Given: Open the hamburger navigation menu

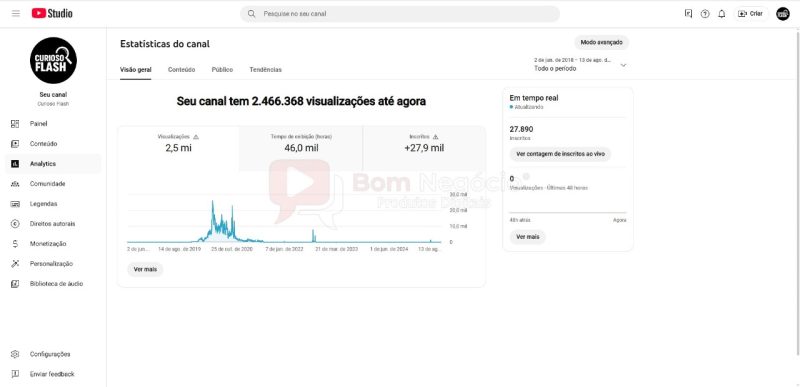Looking at the screenshot, I should pyautogui.click(x=16, y=14).
